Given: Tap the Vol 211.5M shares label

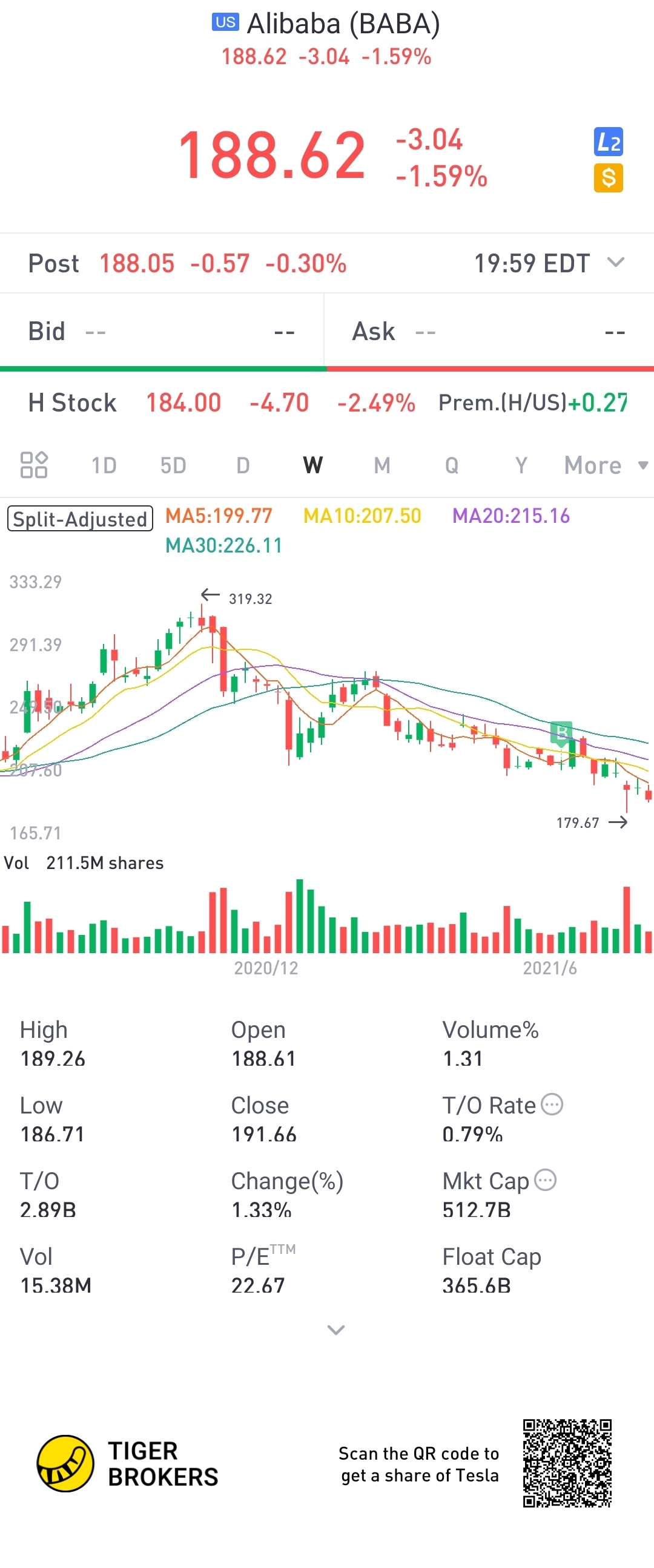Looking at the screenshot, I should (x=84, y=862).
